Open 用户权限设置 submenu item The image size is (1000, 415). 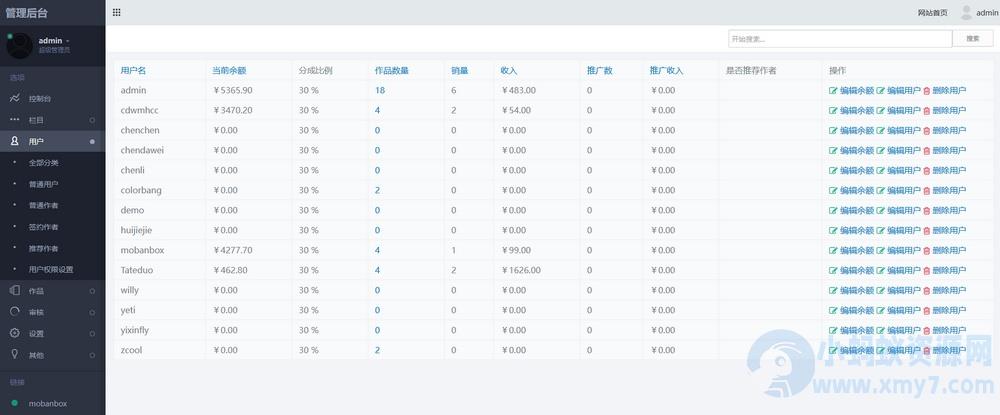pos(51,269)
